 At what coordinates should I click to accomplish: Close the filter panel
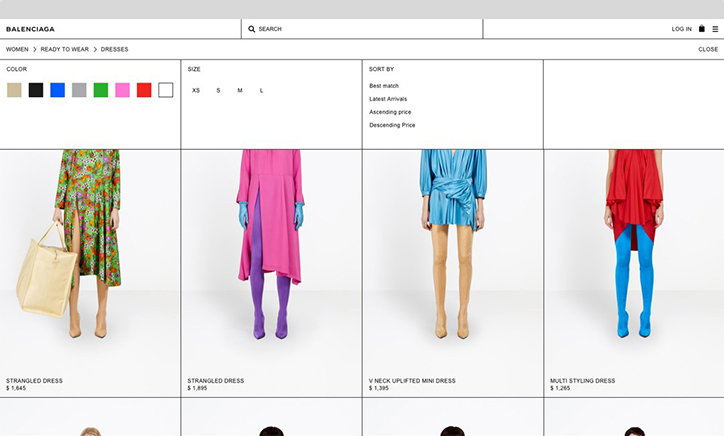708,49
